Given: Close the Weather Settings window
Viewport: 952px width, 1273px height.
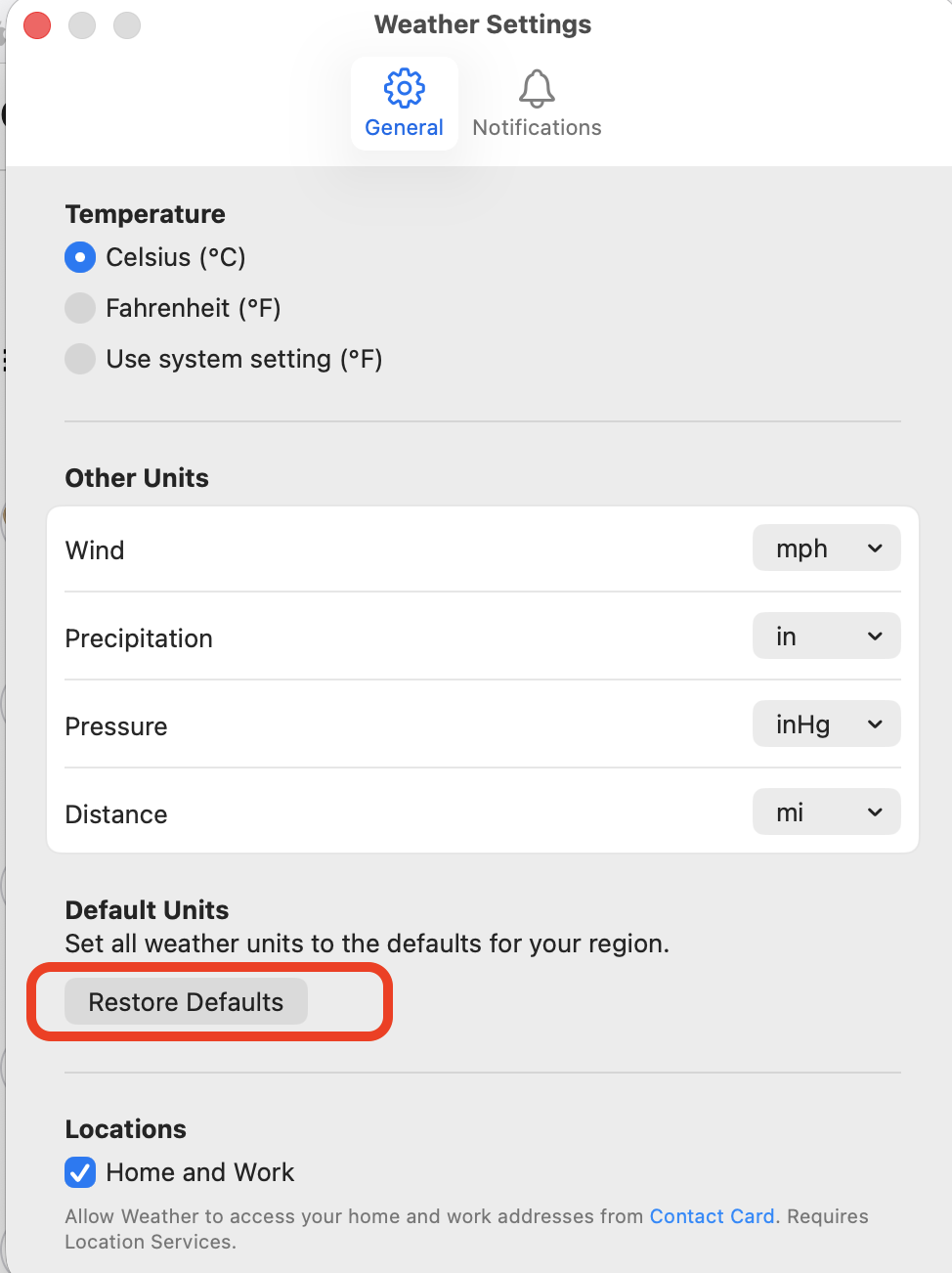Looking at the screenshot, I should 37,25.
